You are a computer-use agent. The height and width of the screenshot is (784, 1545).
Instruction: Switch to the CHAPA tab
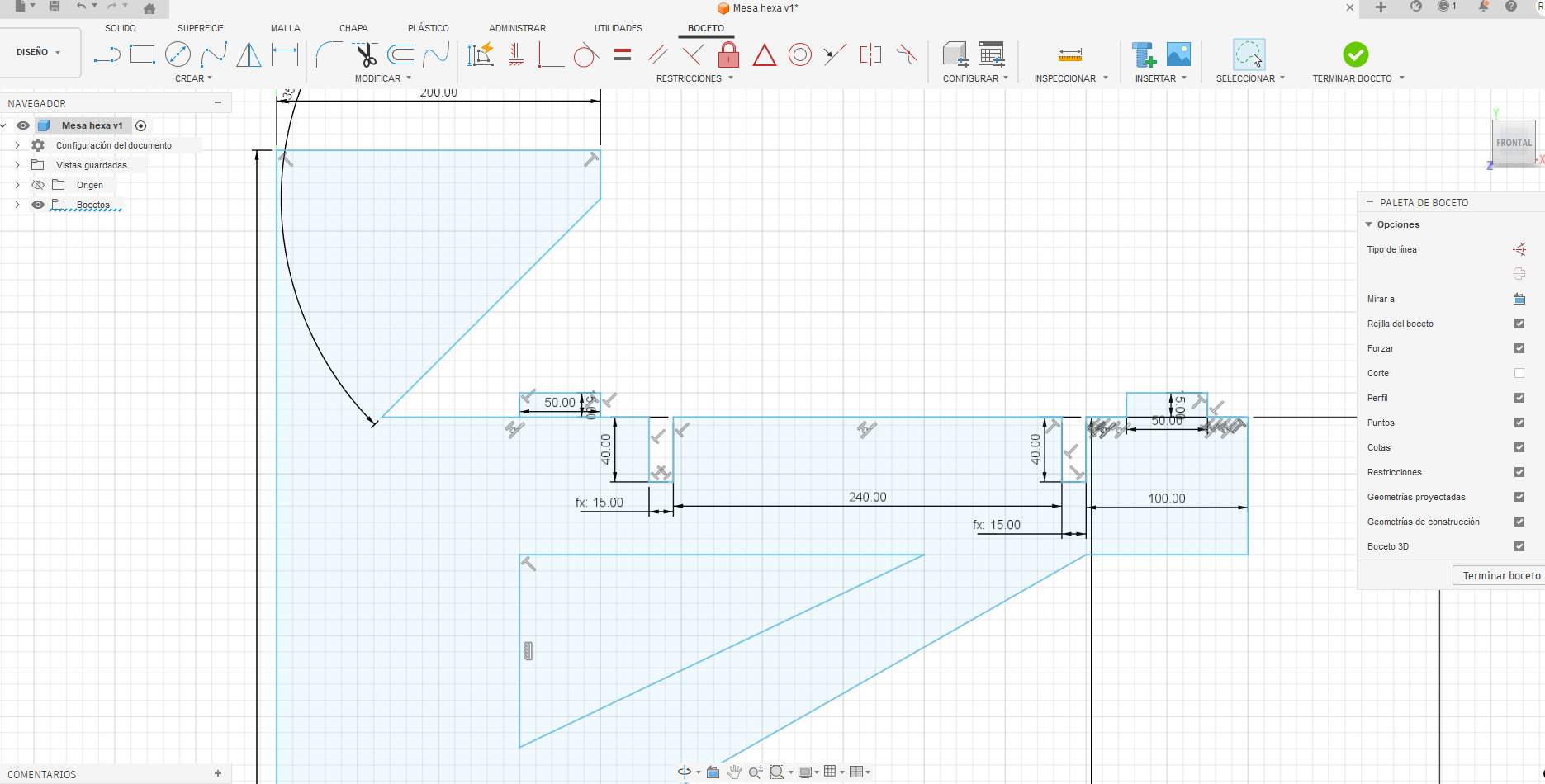click(353, 28)
